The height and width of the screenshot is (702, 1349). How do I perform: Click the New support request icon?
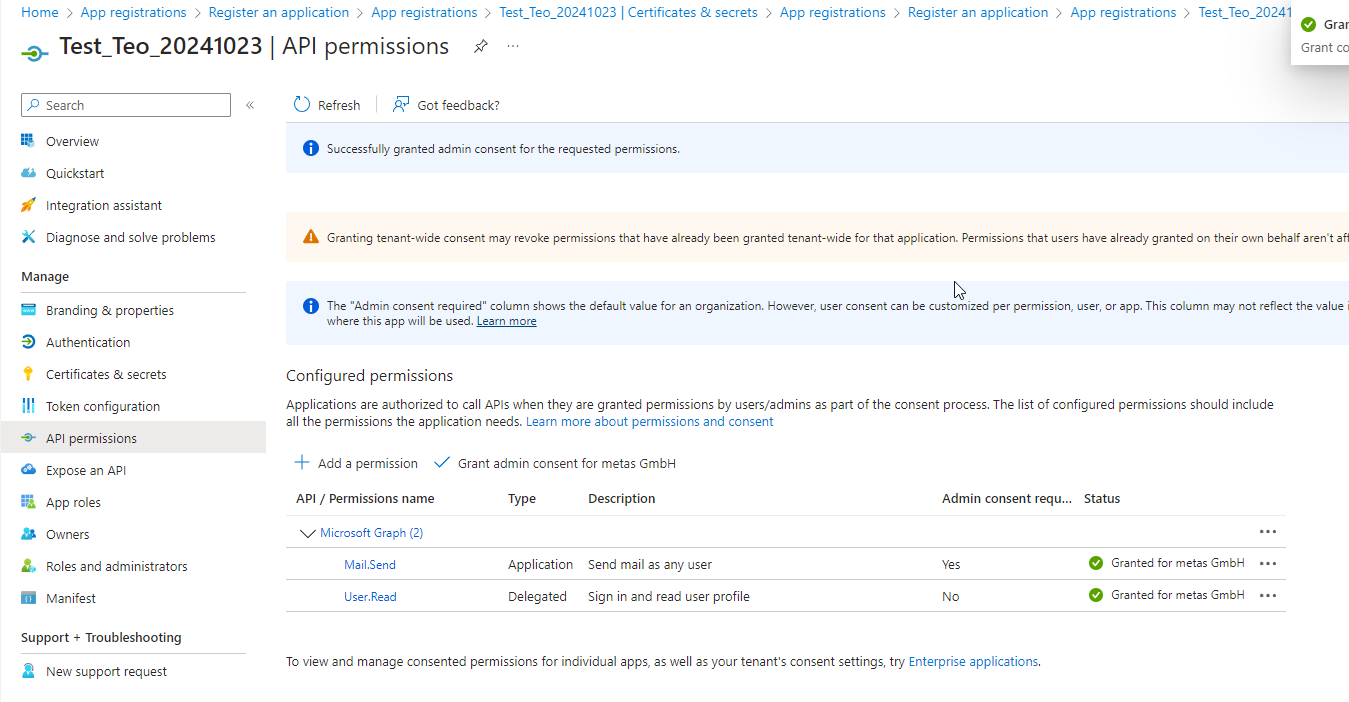[x=28, y=671]
